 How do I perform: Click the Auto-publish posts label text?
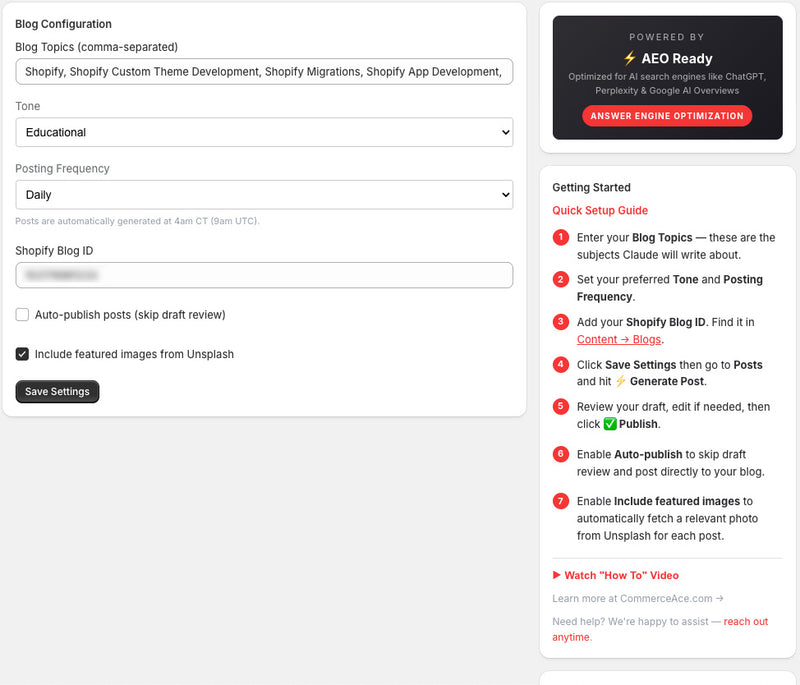click(x=130, y=315)
